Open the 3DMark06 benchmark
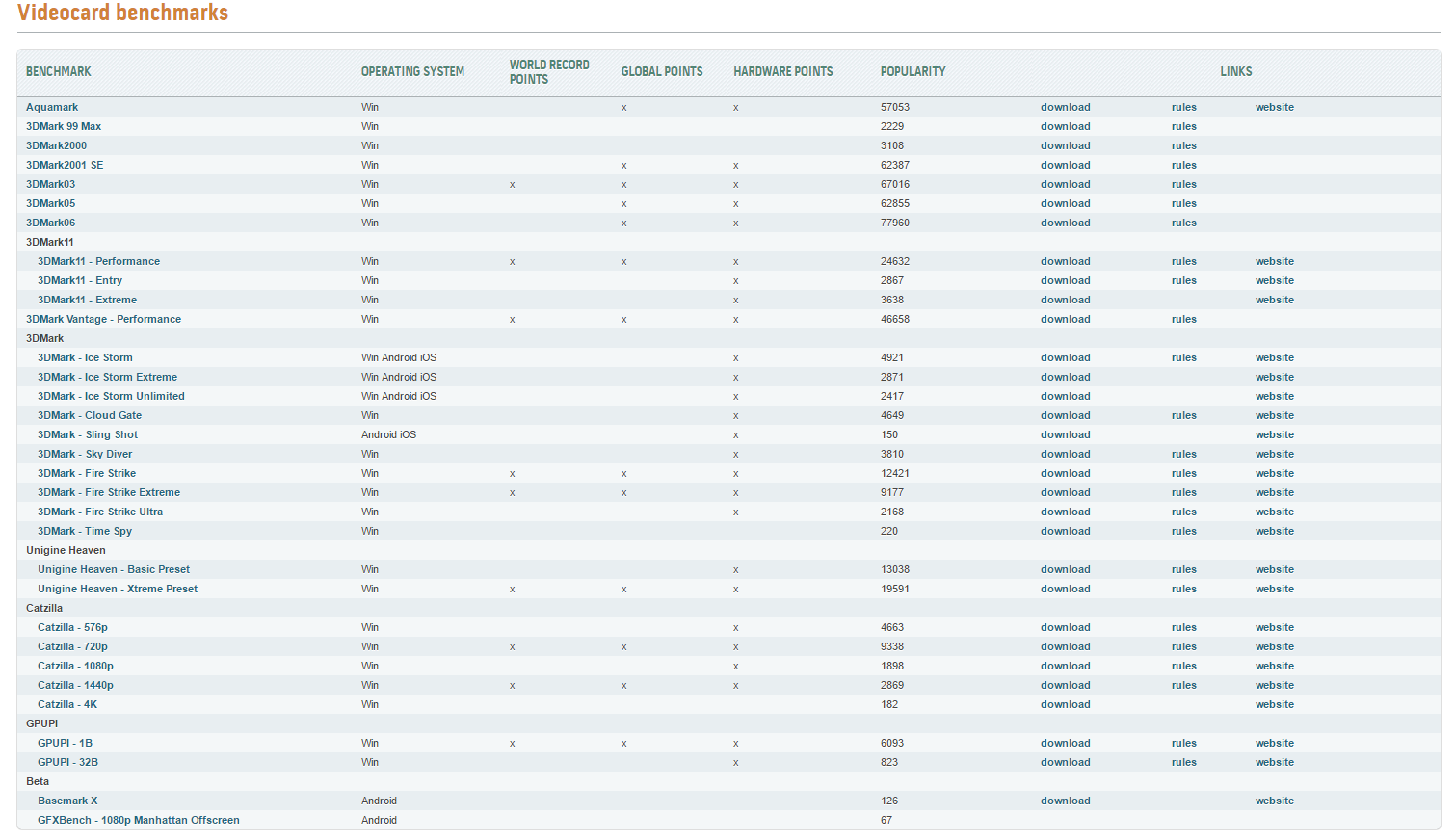The height and width of the screenshot is (840, 1455). pos(50,223)
